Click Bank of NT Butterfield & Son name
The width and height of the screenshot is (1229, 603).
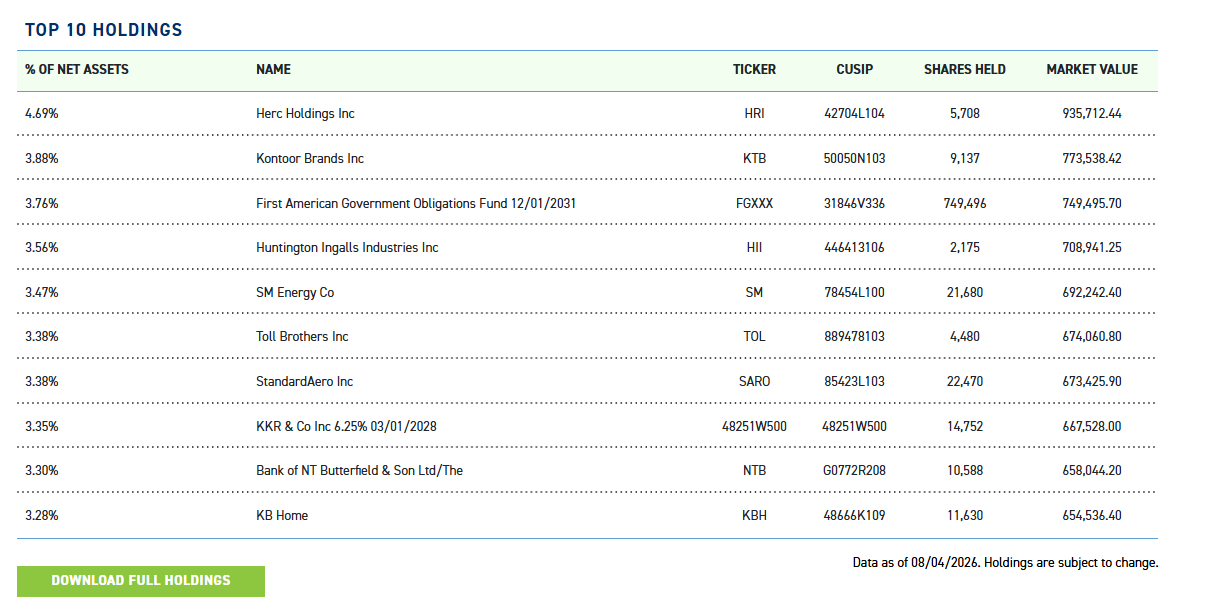(x=359, y=471)
